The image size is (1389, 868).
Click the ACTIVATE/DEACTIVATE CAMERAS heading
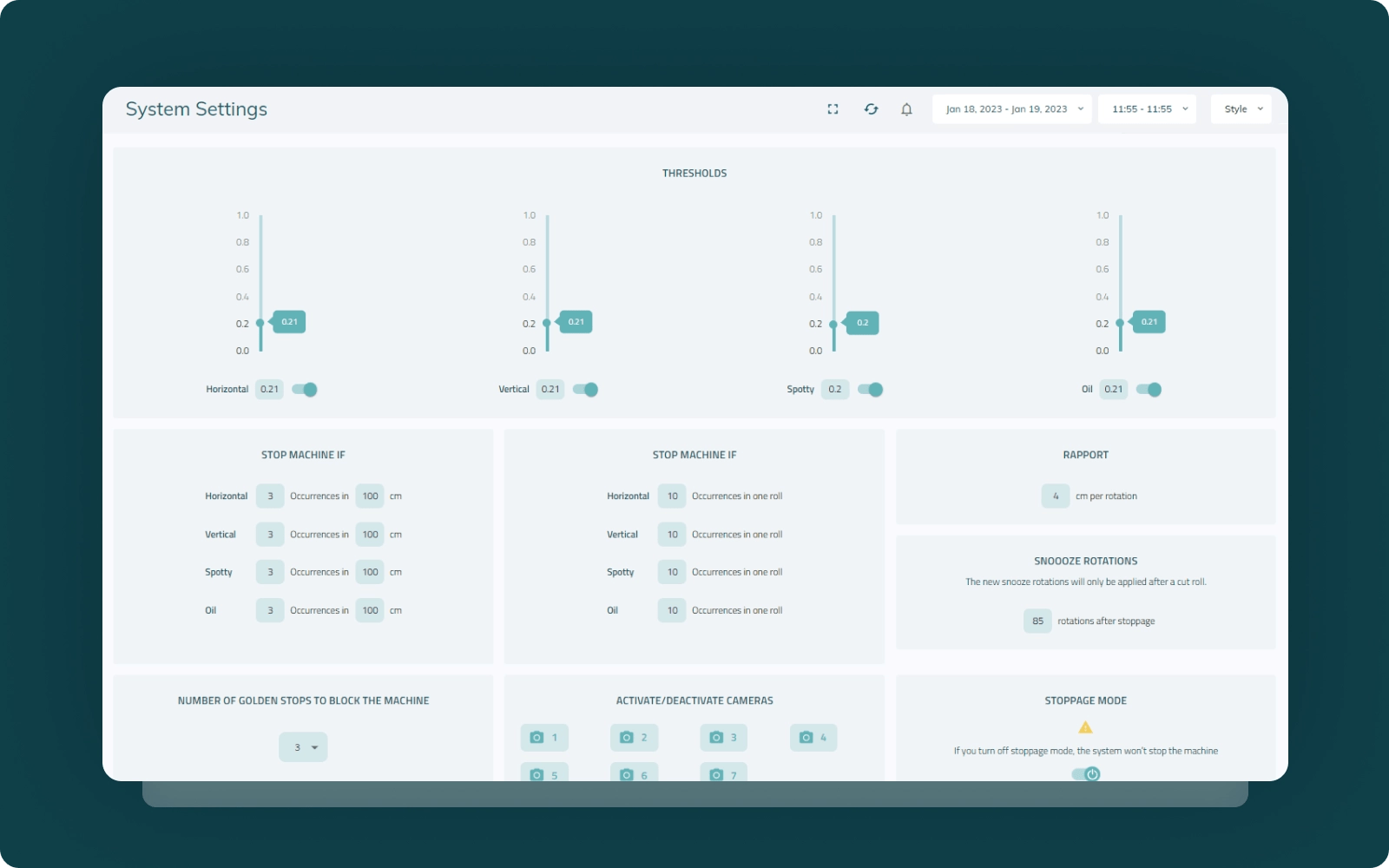694,700
